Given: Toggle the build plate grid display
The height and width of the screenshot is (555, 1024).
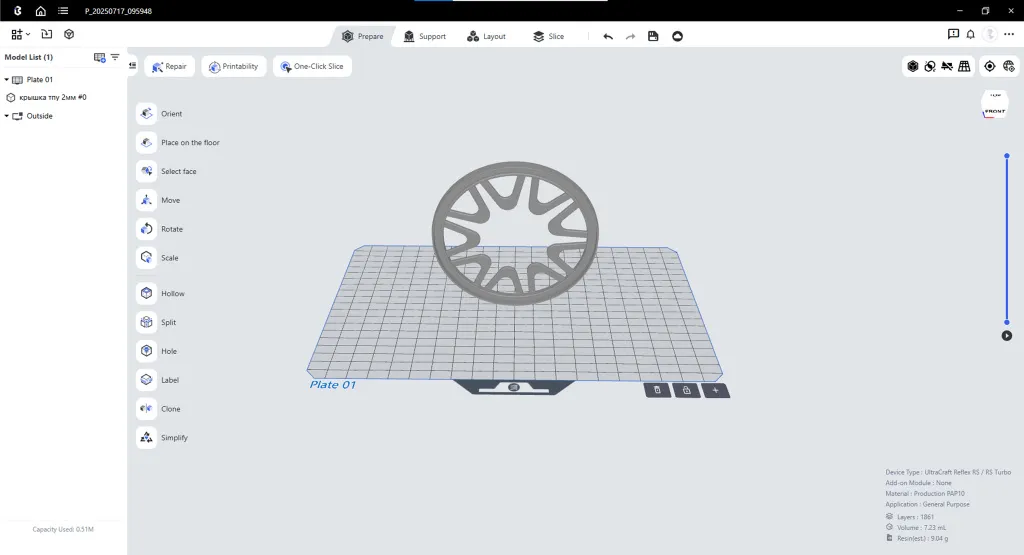Looking at the screenshot, I should tap(964, 66).
